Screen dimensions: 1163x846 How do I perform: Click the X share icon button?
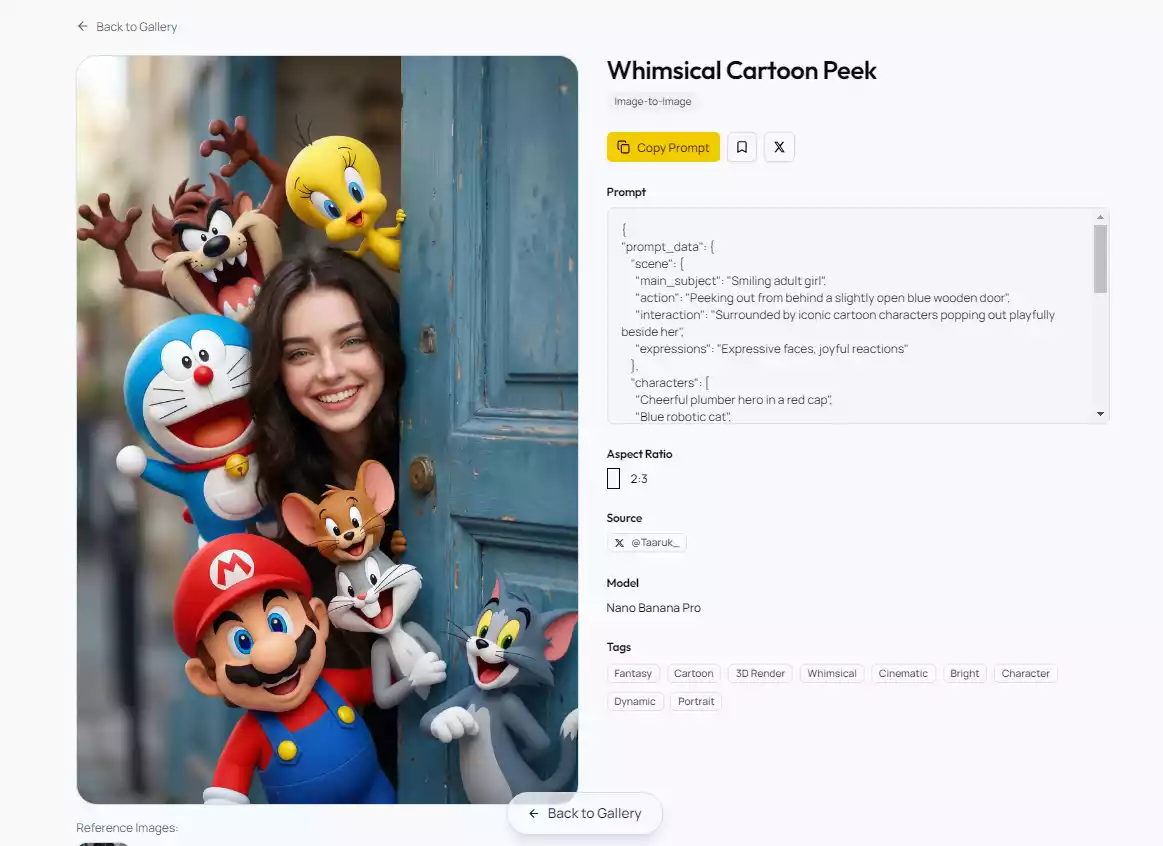point(779,147)
